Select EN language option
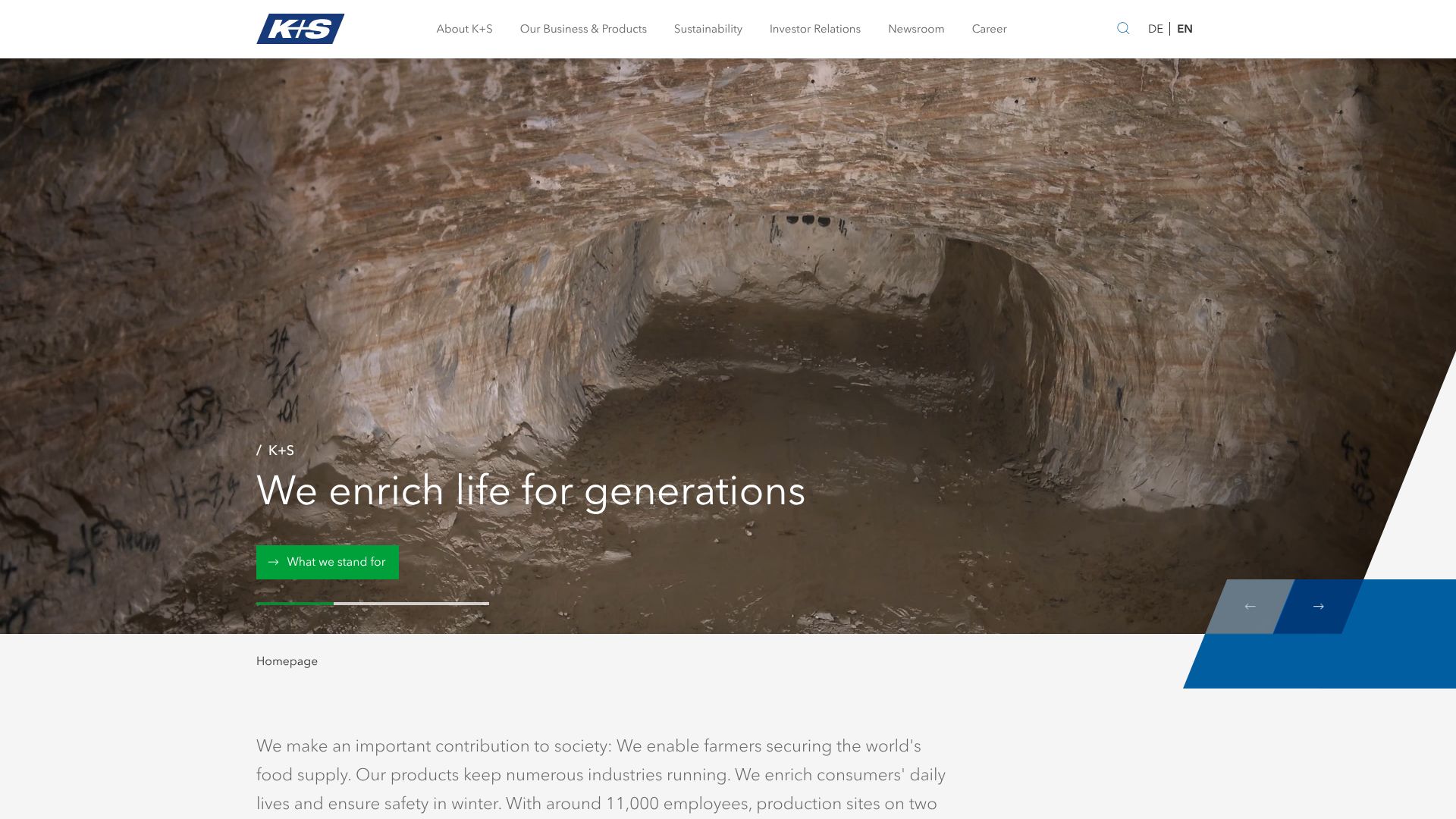This screenshot has height=819, width=1456. pos(1185,29)
